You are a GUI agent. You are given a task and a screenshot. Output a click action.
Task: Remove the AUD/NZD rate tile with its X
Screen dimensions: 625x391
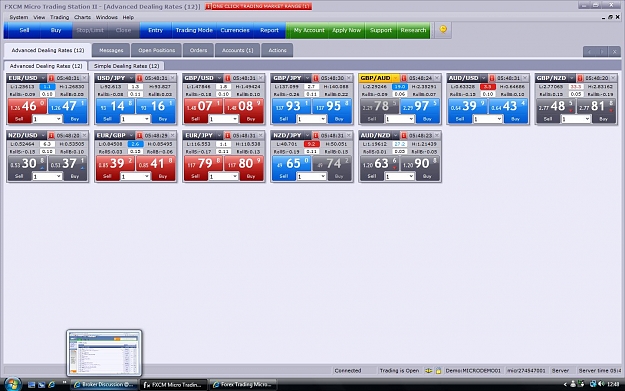(437, 136)
